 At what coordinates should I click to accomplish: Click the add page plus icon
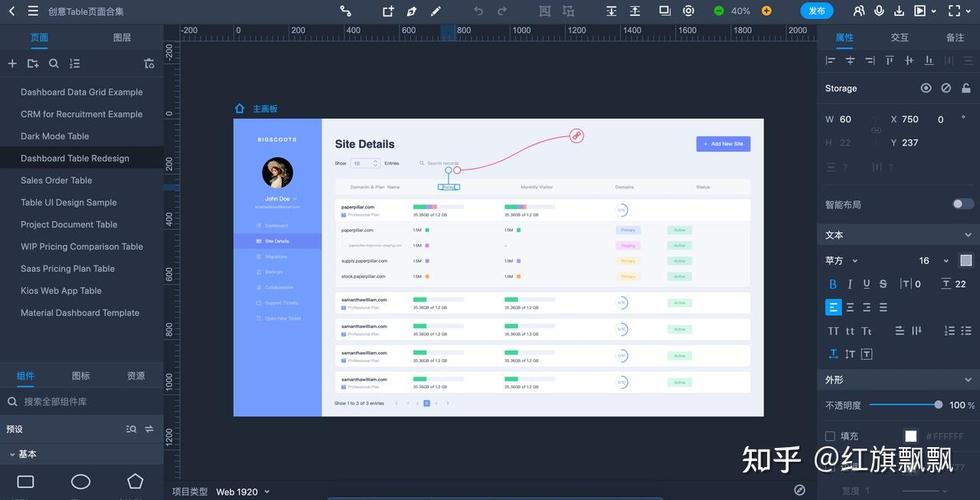pyautogui.click(x=12, y=64)
